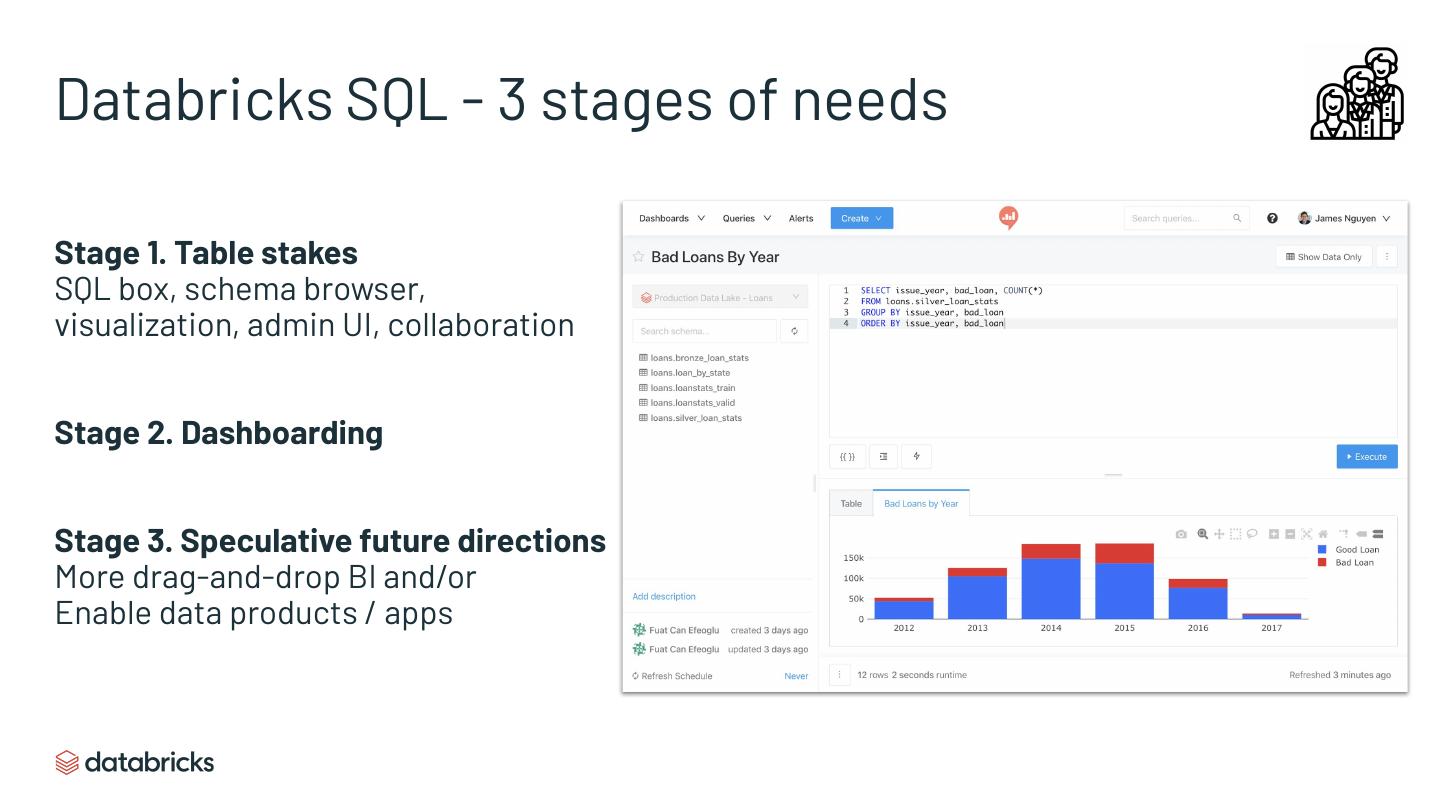Select the loans.loanstats_valid table
This screenshot has height=810, width=1440.
pos(692,403)
